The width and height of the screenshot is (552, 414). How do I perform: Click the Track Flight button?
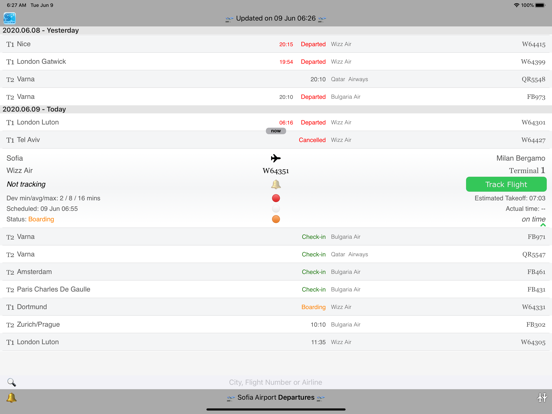click(x=506, y=184)
